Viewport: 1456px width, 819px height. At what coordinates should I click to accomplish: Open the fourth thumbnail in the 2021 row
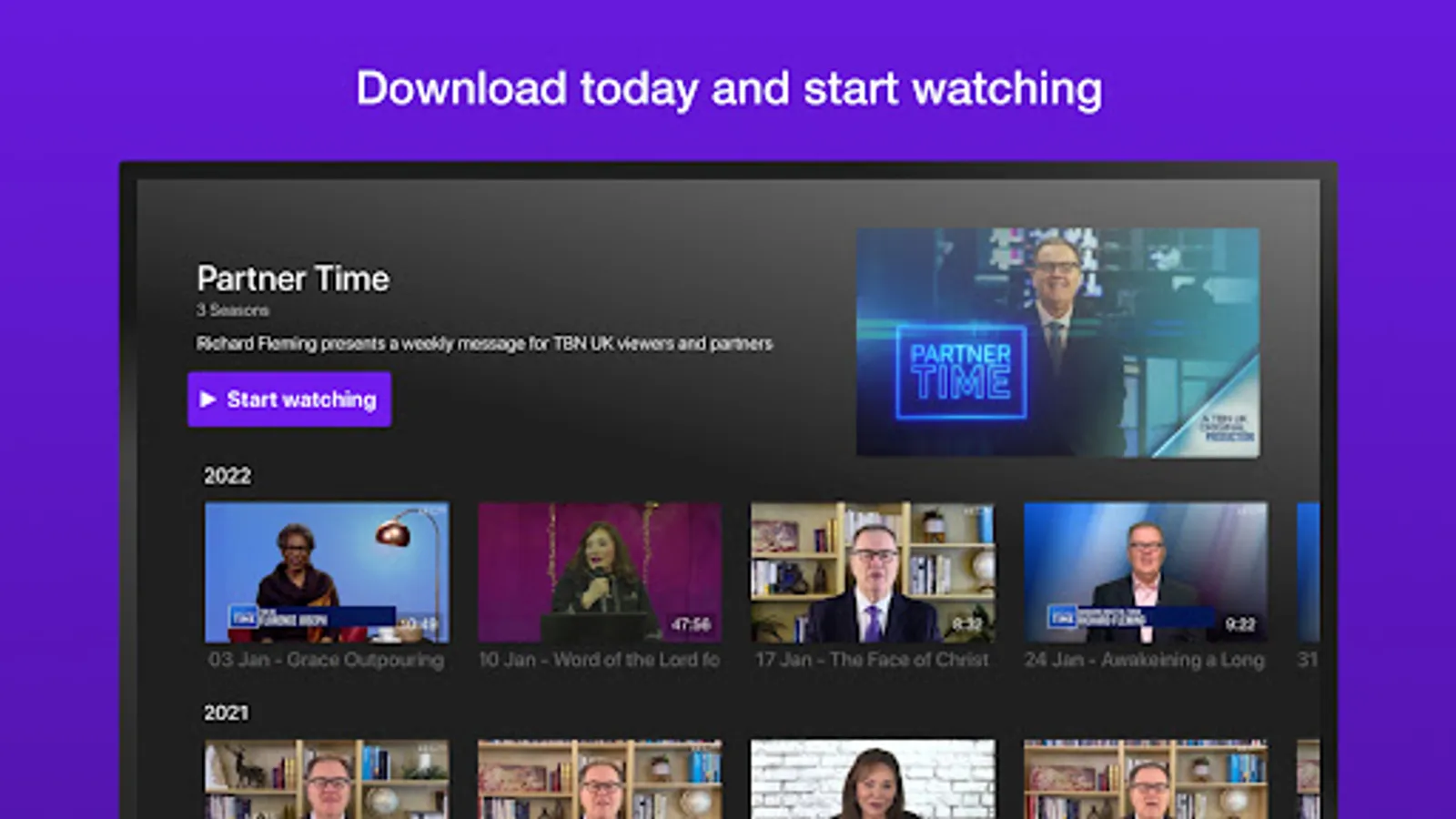pyautogui.click(x=1146, y=779)
